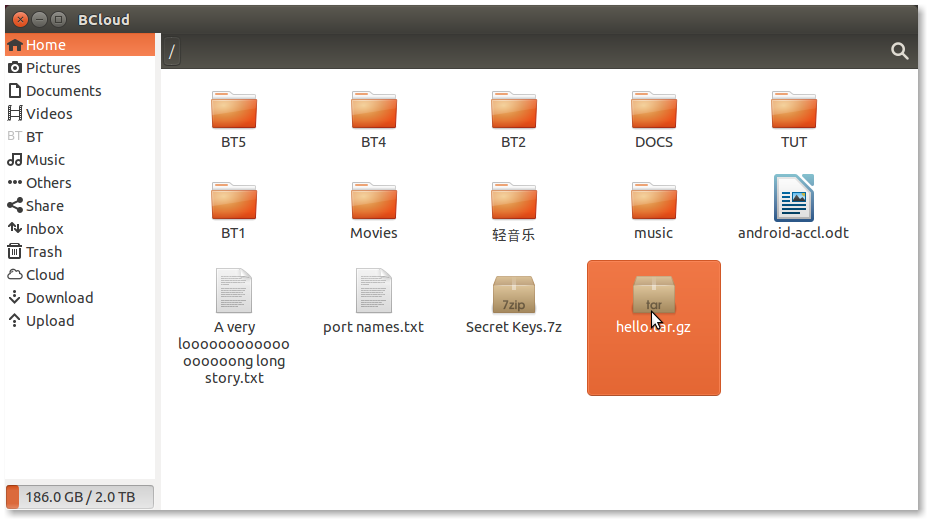This screenshot has height=519, width=927.
Task: Open the Home section in sidebar
Action: [x=80, y=45]
